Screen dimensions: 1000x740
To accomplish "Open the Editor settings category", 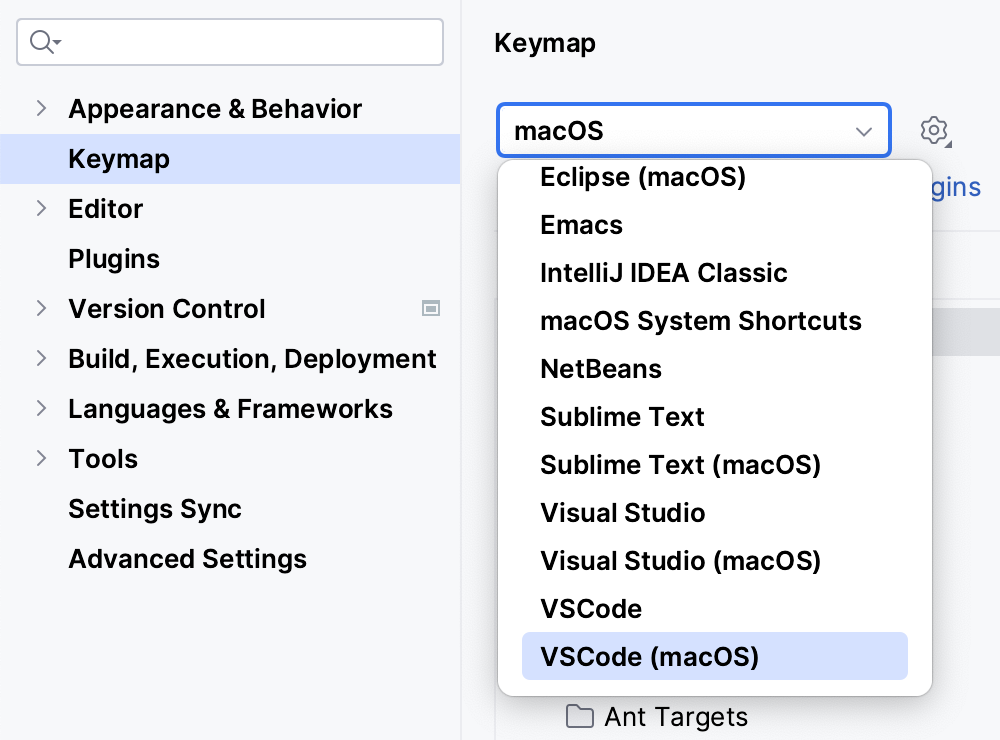I will pyautogui.click(x=105, y=209).
